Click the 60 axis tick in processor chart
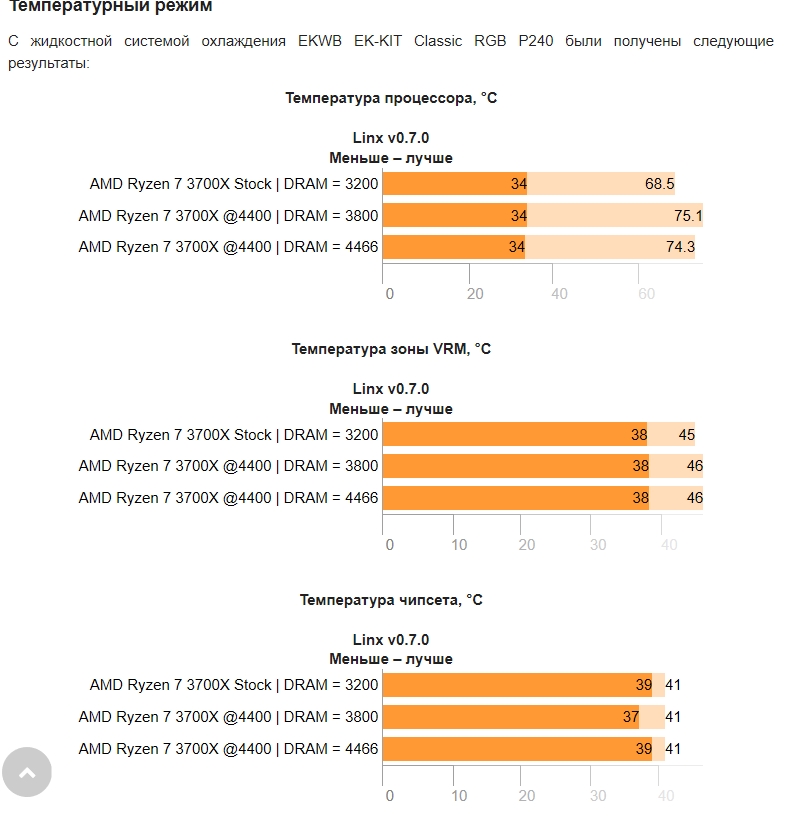This screenshot has height=820, width=785. pyautogui.click(x=647, y=294)
